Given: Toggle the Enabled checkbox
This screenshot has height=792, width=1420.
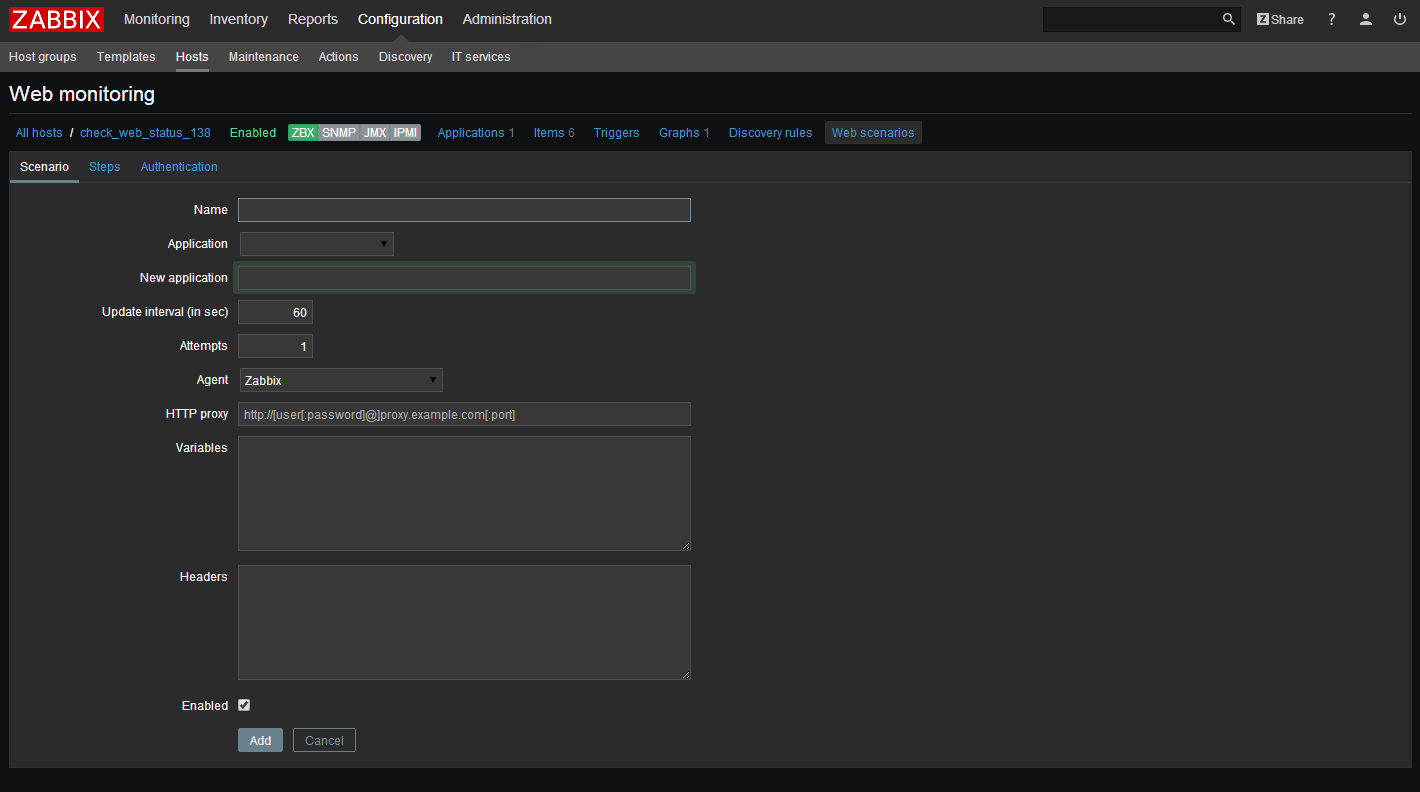Looking at the screenshot, I should [x=244, y=705].
